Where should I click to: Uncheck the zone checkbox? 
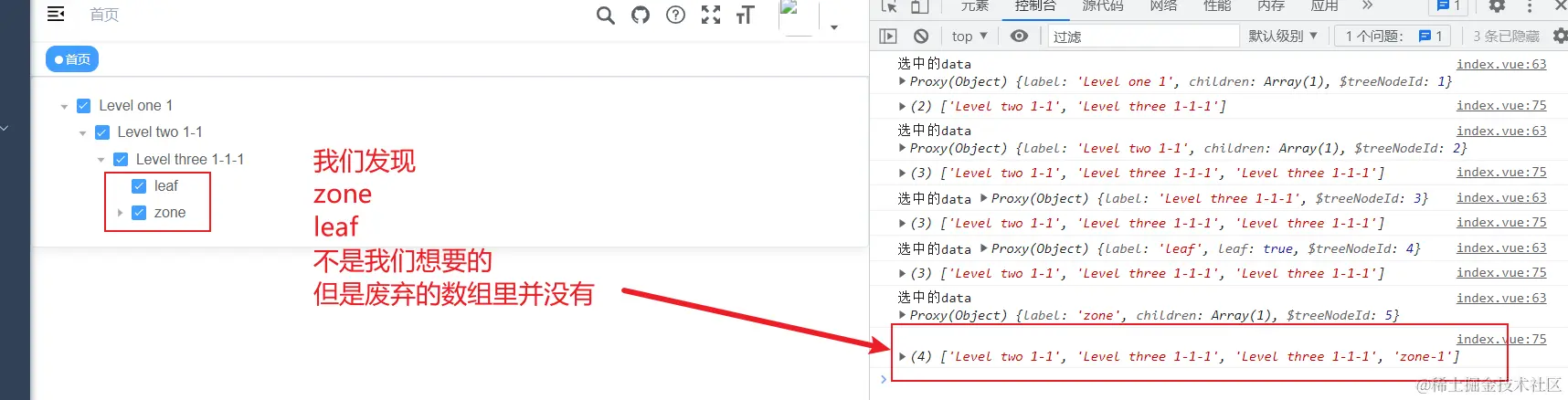click(x=139, y=212)
